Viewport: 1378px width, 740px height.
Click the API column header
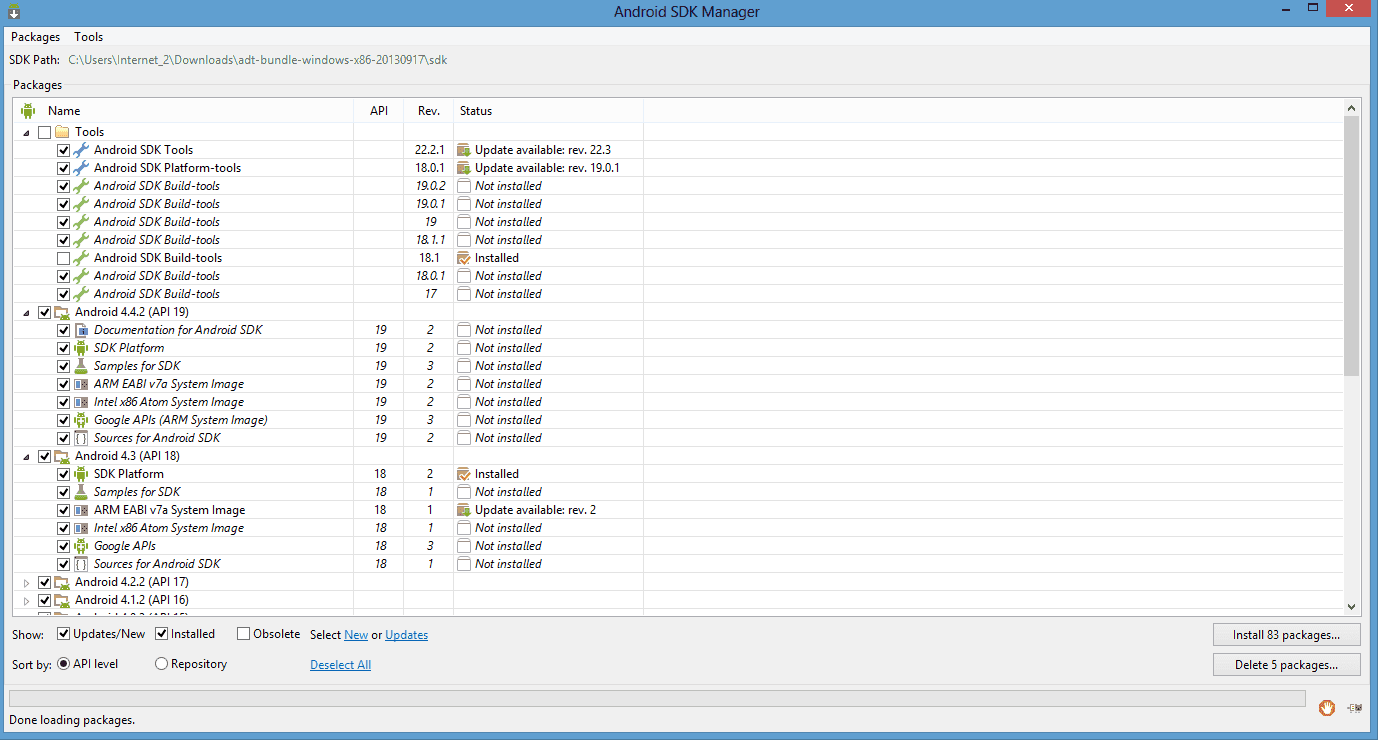click(379, 111)
